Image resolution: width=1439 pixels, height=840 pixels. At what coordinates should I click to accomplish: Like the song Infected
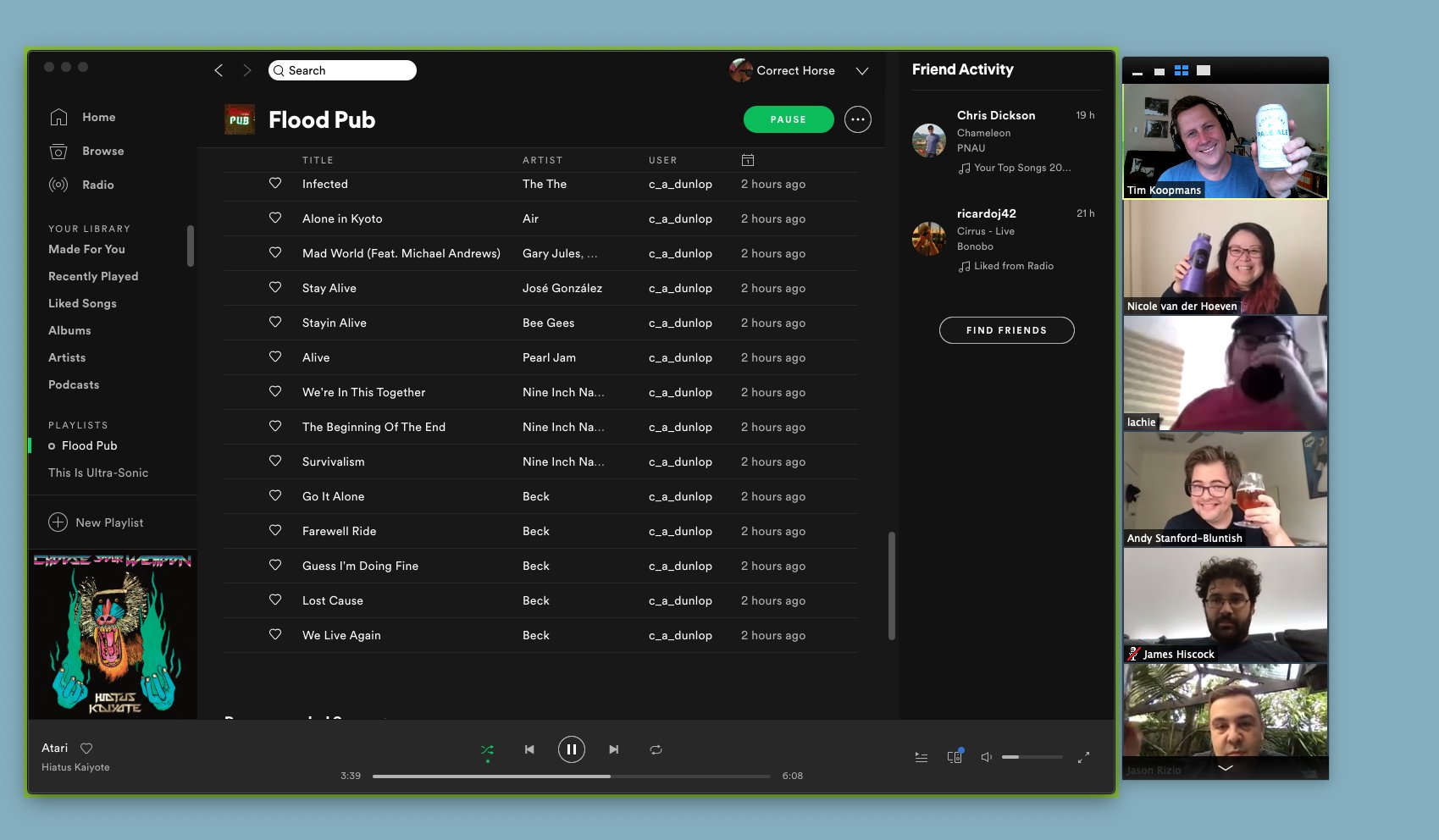click(x=275, y=183)
